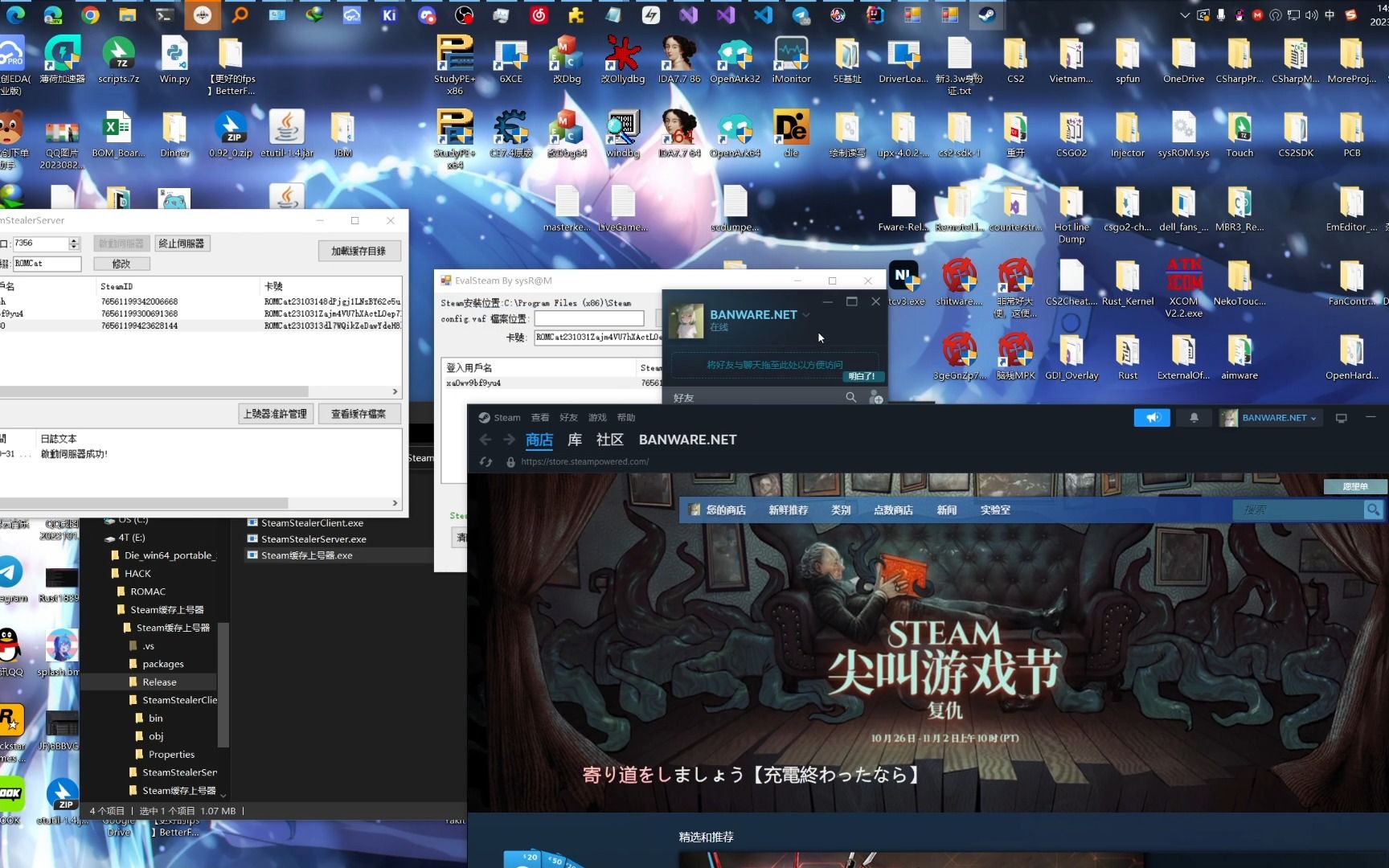Screen dimensions: 1389x868
Task: Open 新闻 news in store navigation
Action: click(x=946, y=510)
